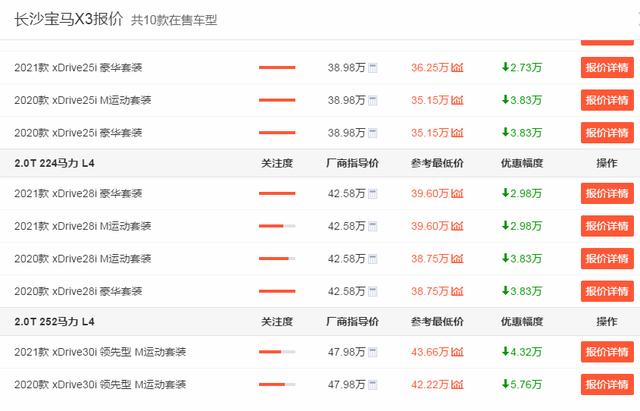View price trend chart for 2020款 xDrive25i M运动套装
This screenshot has width=640, height=411.
pyautogui.click(x=457, y=100)
